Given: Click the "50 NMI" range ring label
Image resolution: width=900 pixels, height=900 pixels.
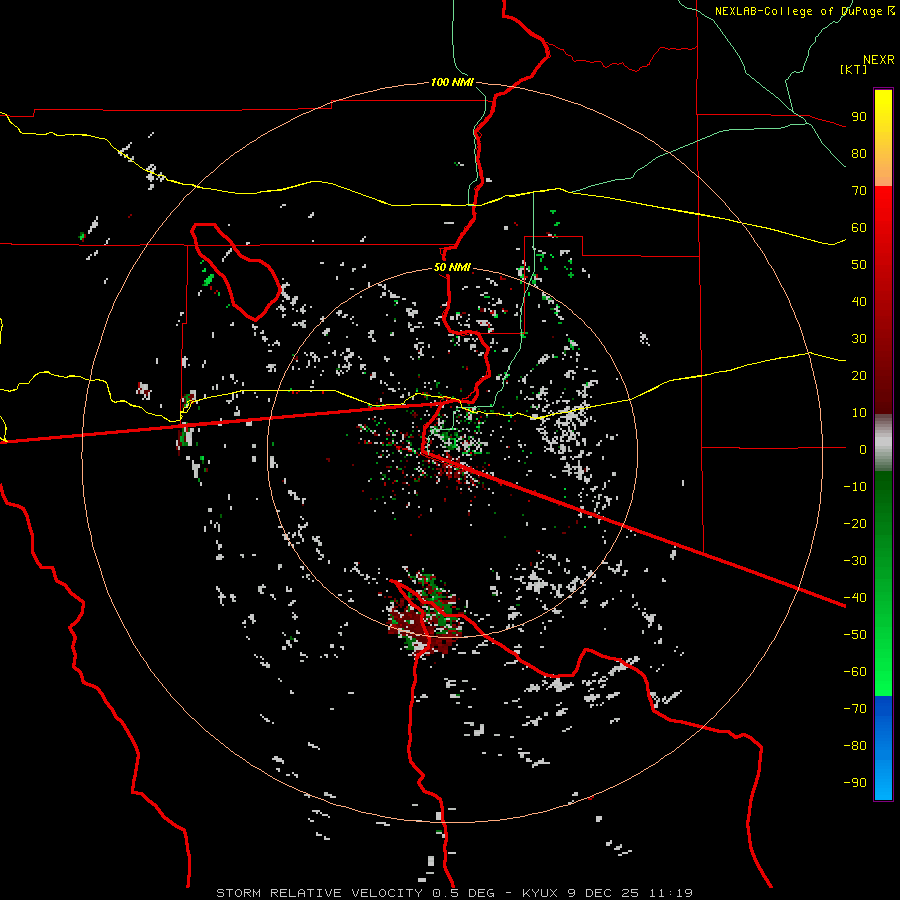Looking at the screenshot, I should pyautogui.click(x=452, y=267).
